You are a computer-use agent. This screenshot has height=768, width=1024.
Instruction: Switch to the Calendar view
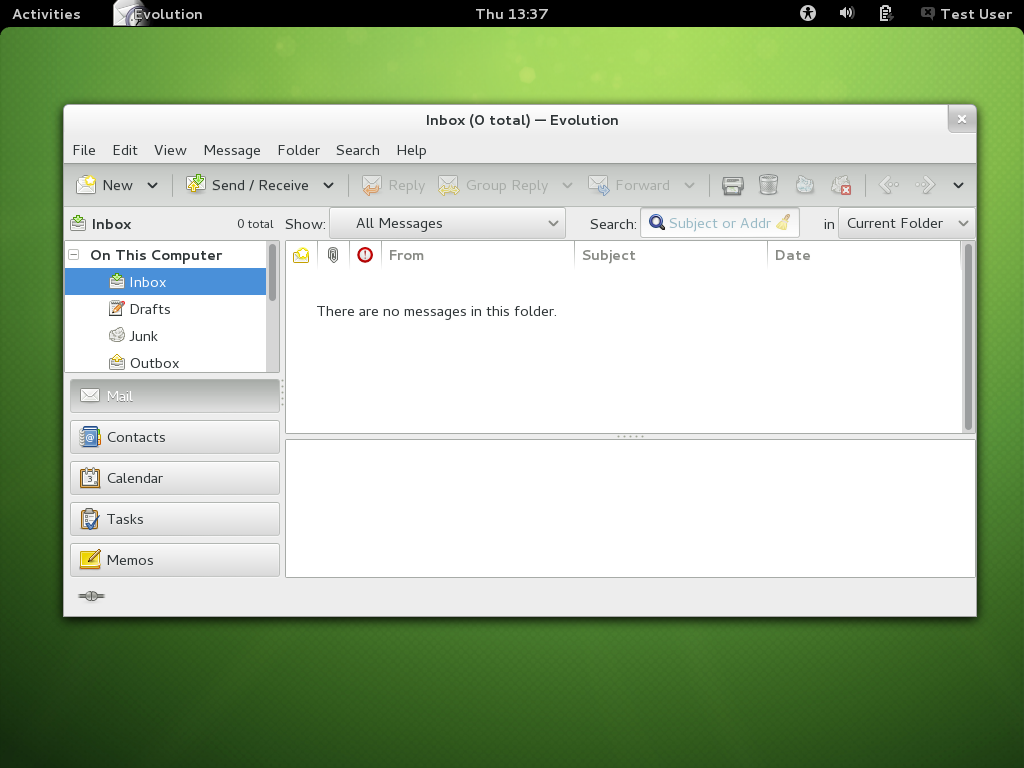(x=175, y=478)
